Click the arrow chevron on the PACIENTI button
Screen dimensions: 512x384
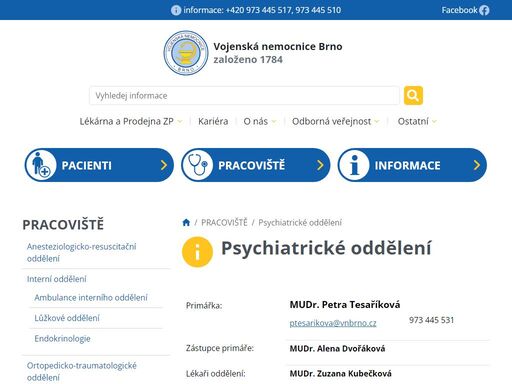click(164, 165)
